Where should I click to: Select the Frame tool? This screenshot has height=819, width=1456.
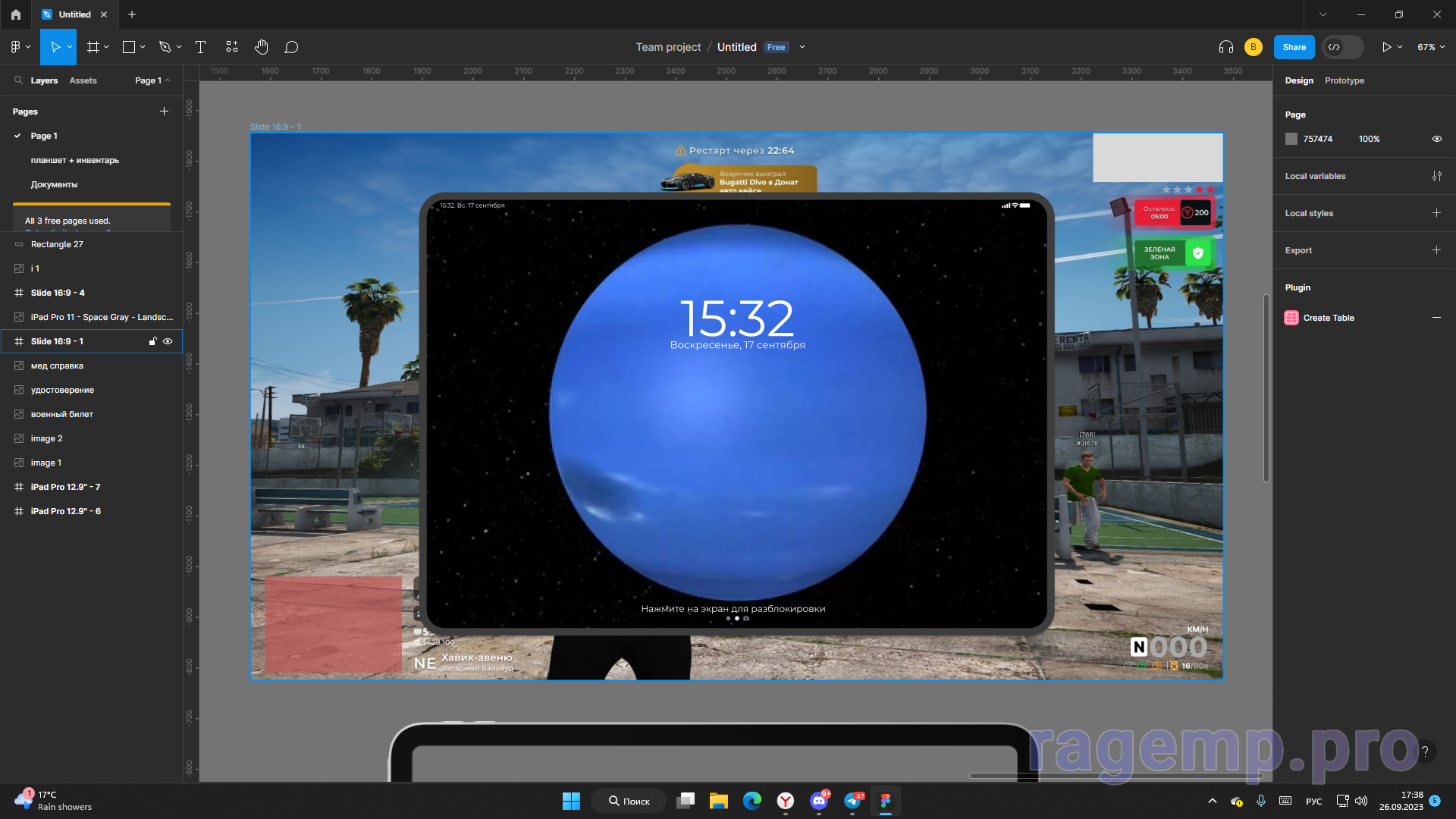click(x=93, y=47)
